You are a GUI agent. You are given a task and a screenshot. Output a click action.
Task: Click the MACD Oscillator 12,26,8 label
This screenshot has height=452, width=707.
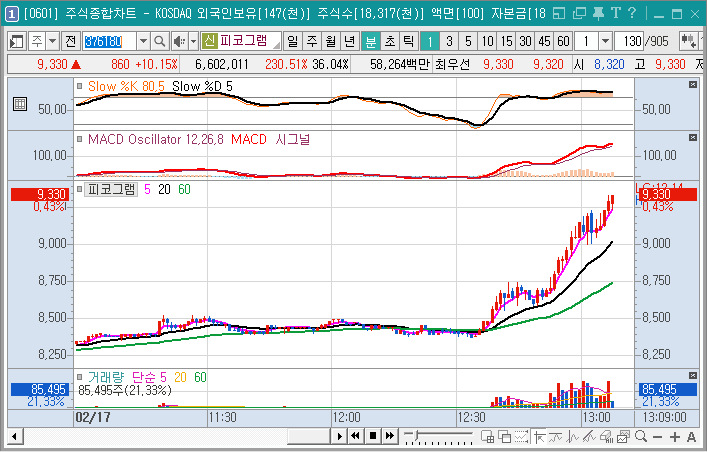tap(156, 139)
